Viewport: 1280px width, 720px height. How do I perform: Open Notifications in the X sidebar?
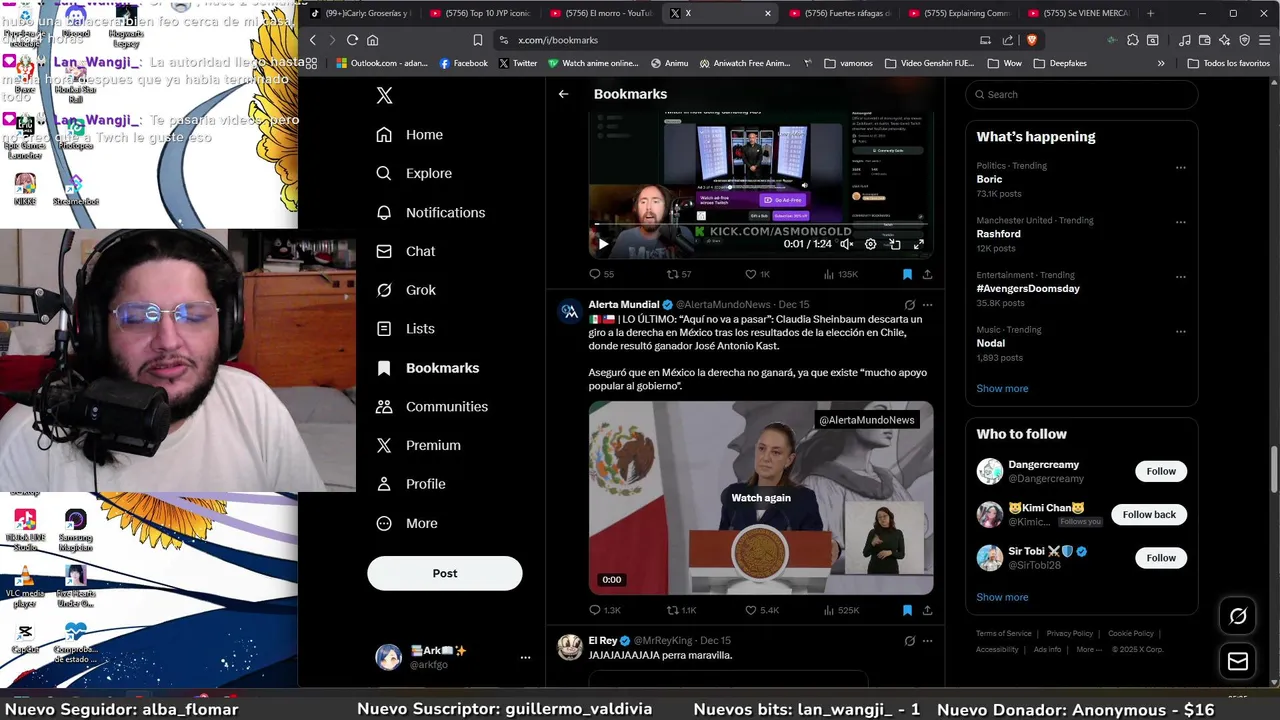point(431,212)
